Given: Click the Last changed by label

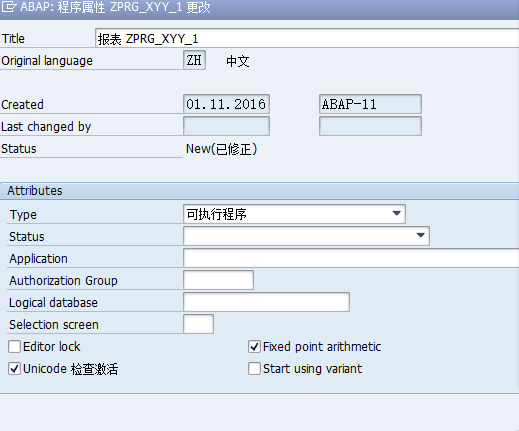Looking at the screenshot, I should (x=46, y=127).
